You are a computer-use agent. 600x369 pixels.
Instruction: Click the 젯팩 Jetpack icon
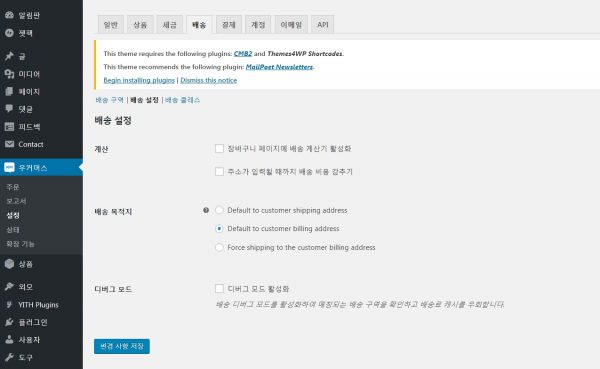click(x=9, y=33)
